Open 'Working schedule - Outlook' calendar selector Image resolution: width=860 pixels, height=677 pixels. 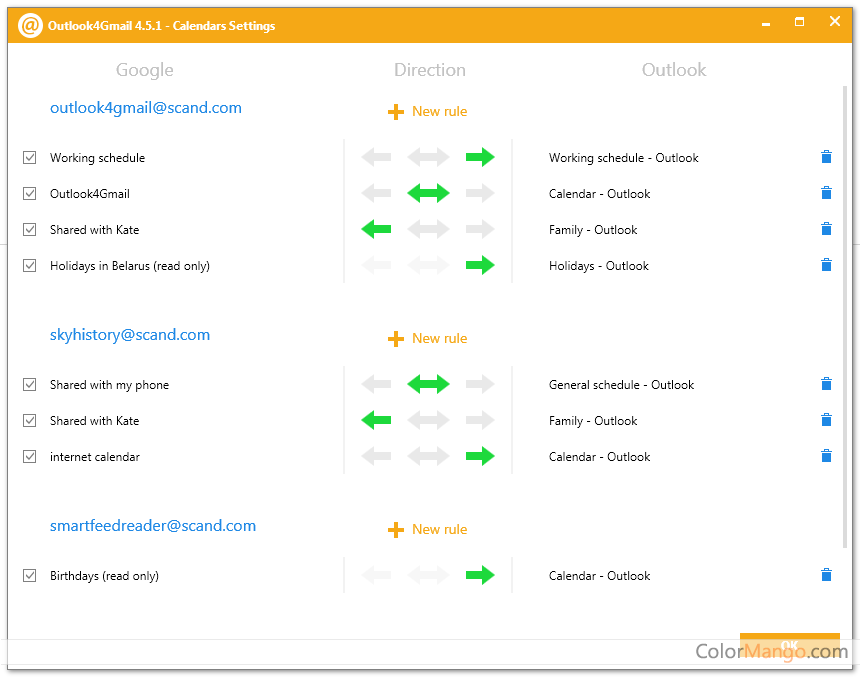(623, 158)
